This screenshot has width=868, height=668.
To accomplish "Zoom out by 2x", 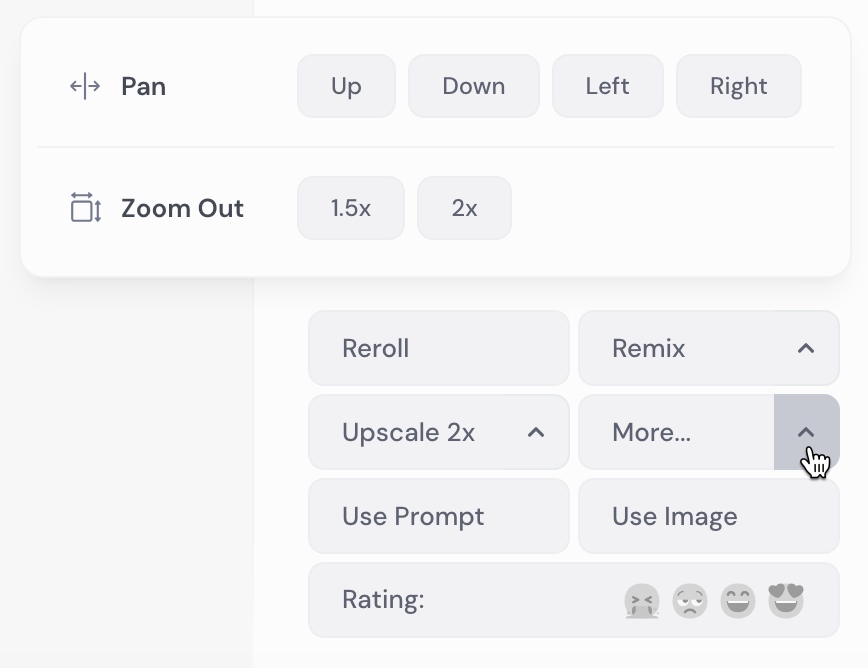I will 464,208.
